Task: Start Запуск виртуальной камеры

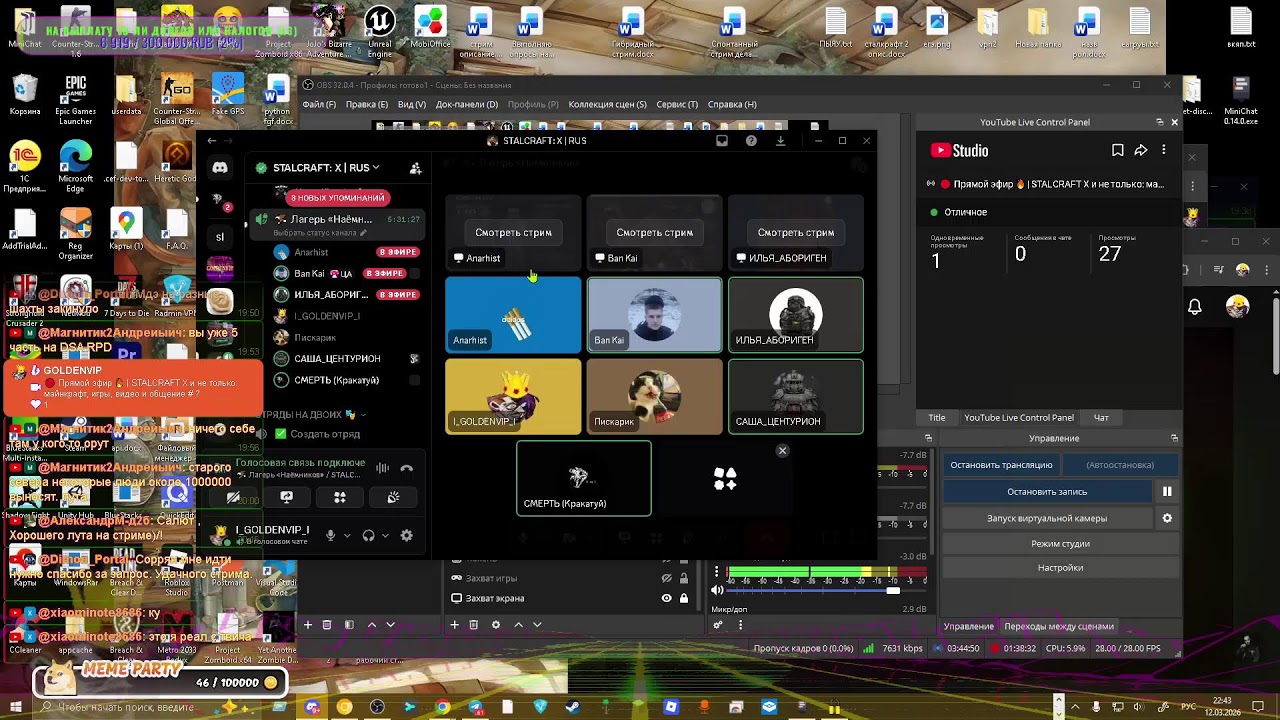Action: point(1047,518)
